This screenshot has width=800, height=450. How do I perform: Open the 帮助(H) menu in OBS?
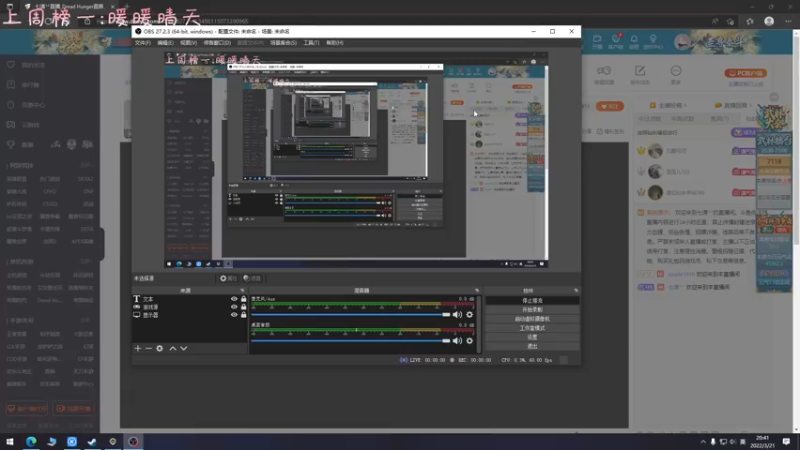tap(335, 43)
